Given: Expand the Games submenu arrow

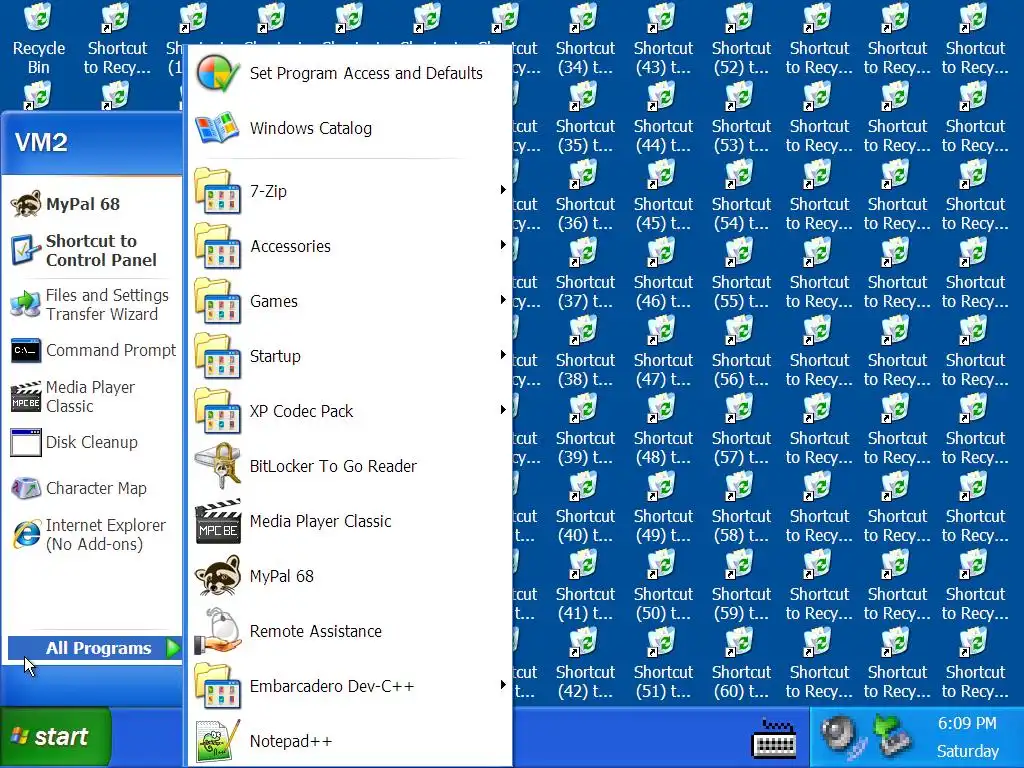Looking at the screenshot, I should 503,300.
